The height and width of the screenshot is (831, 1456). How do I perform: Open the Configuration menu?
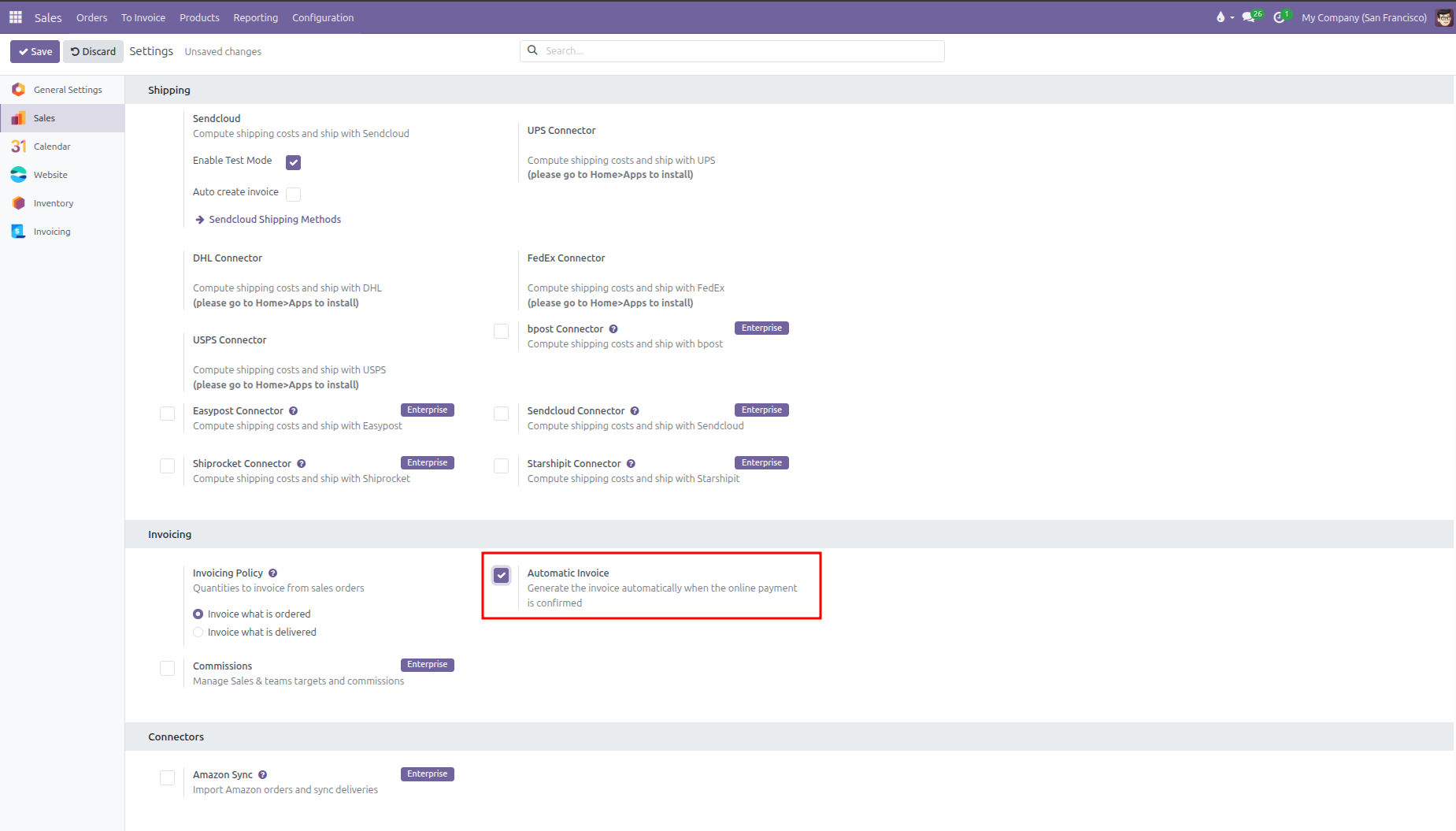point(323,17)
